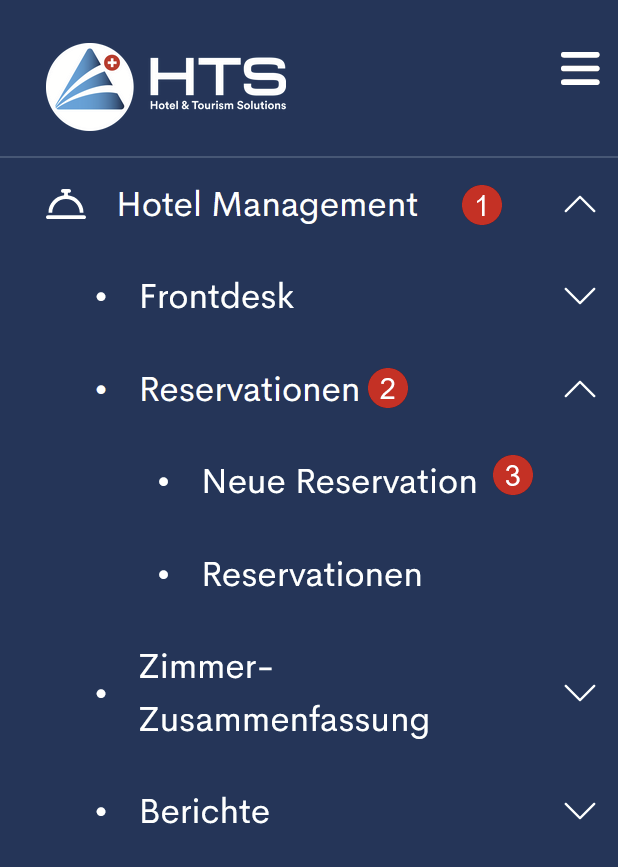618x867 pixels.
Task: Open the hamburger menu icon
Action: (x=580, y=70)
